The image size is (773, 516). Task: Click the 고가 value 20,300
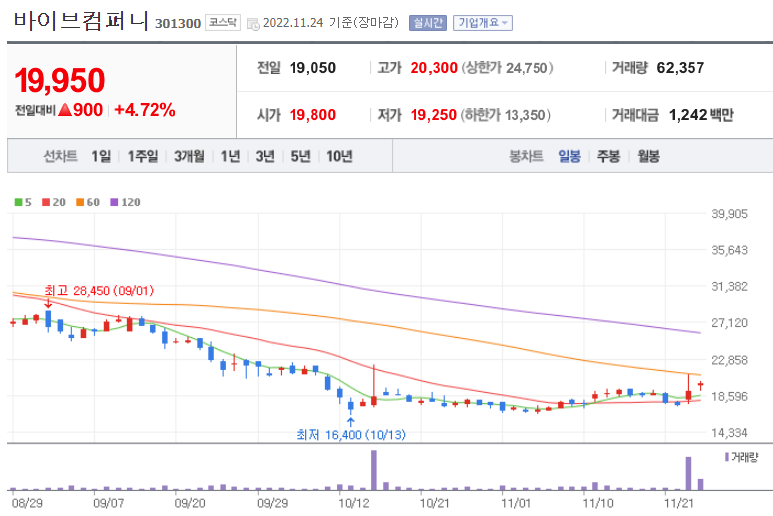[434, 68]
